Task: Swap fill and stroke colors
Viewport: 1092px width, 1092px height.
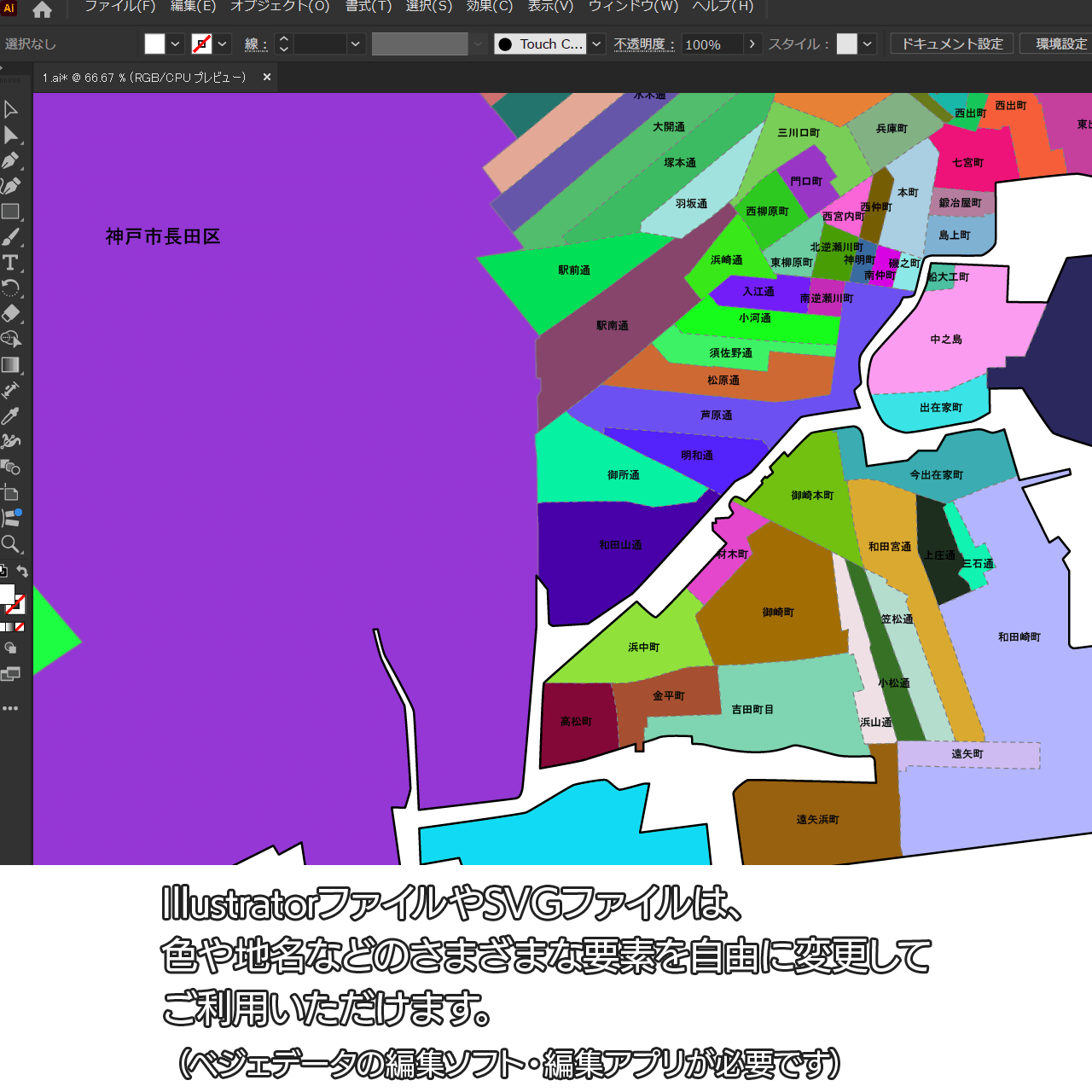Action: pos(23,572)
